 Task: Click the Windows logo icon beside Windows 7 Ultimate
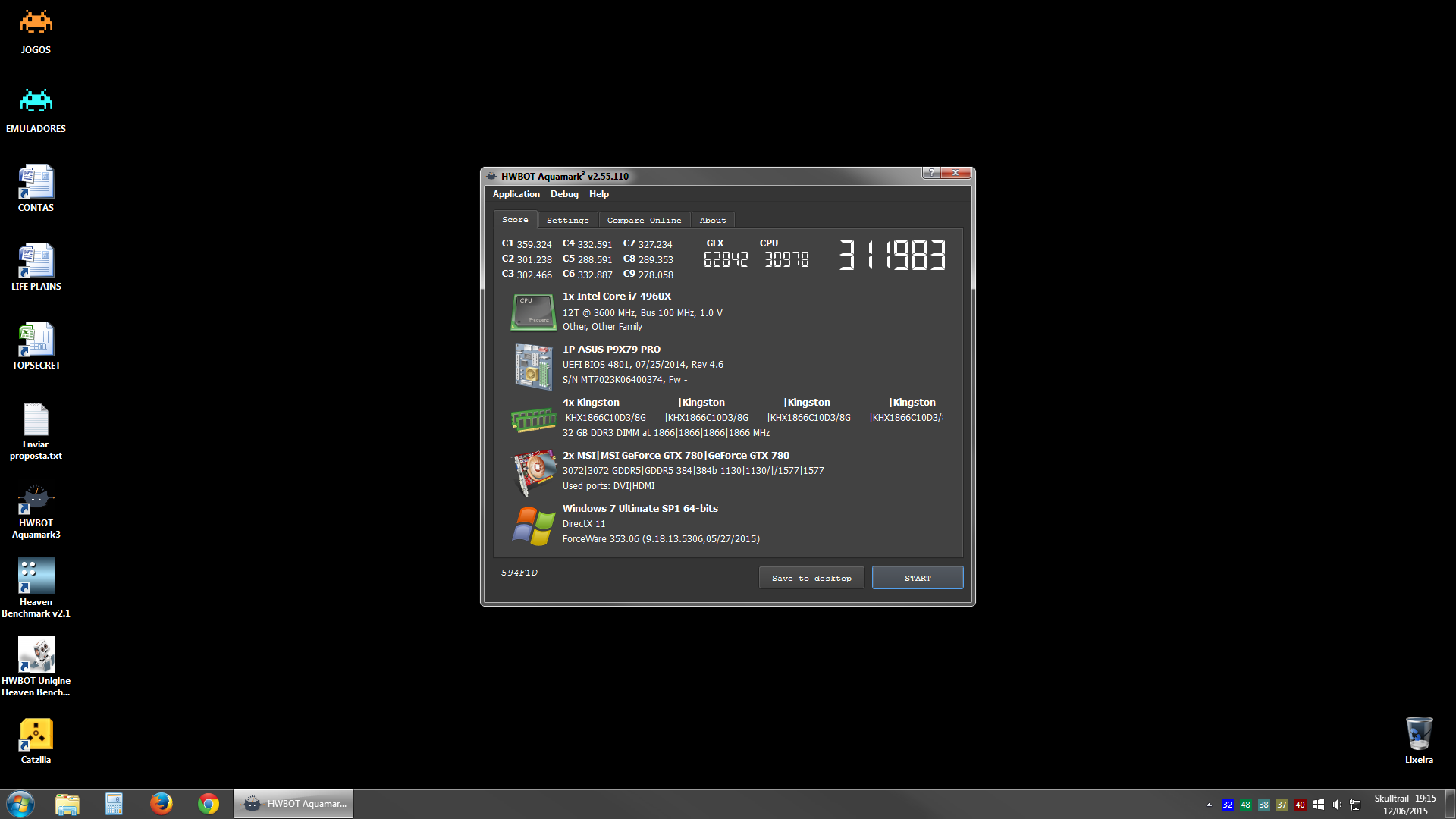[534, 526]
